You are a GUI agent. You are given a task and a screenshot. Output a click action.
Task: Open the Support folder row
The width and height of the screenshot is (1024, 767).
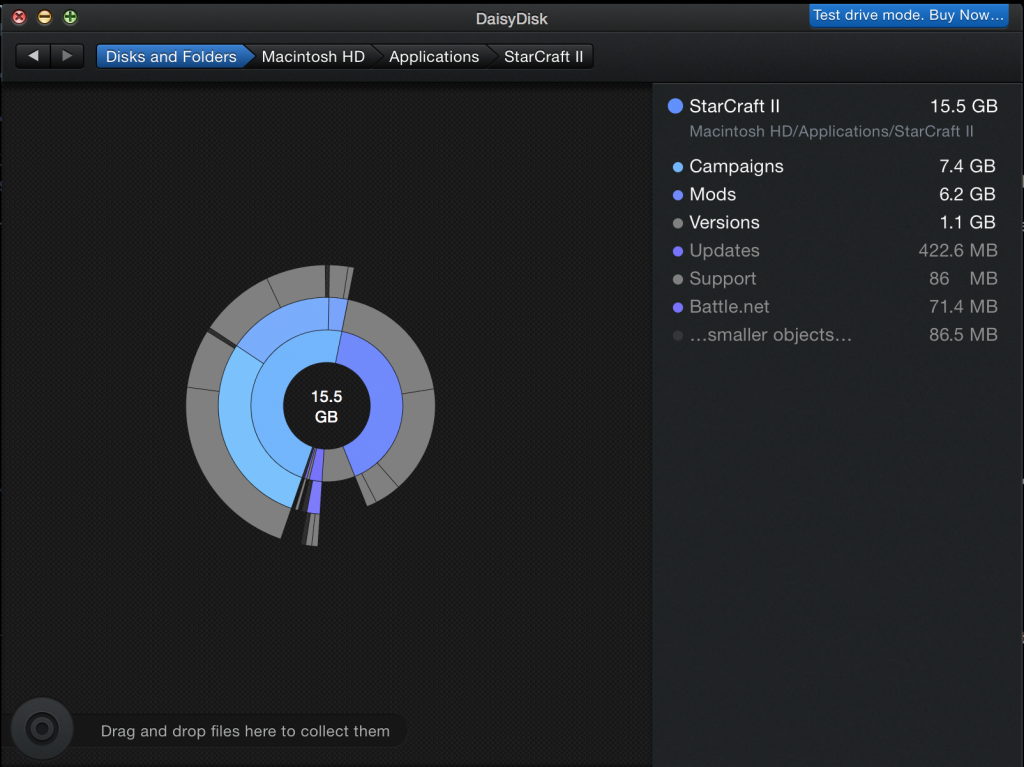coord(833,278)
